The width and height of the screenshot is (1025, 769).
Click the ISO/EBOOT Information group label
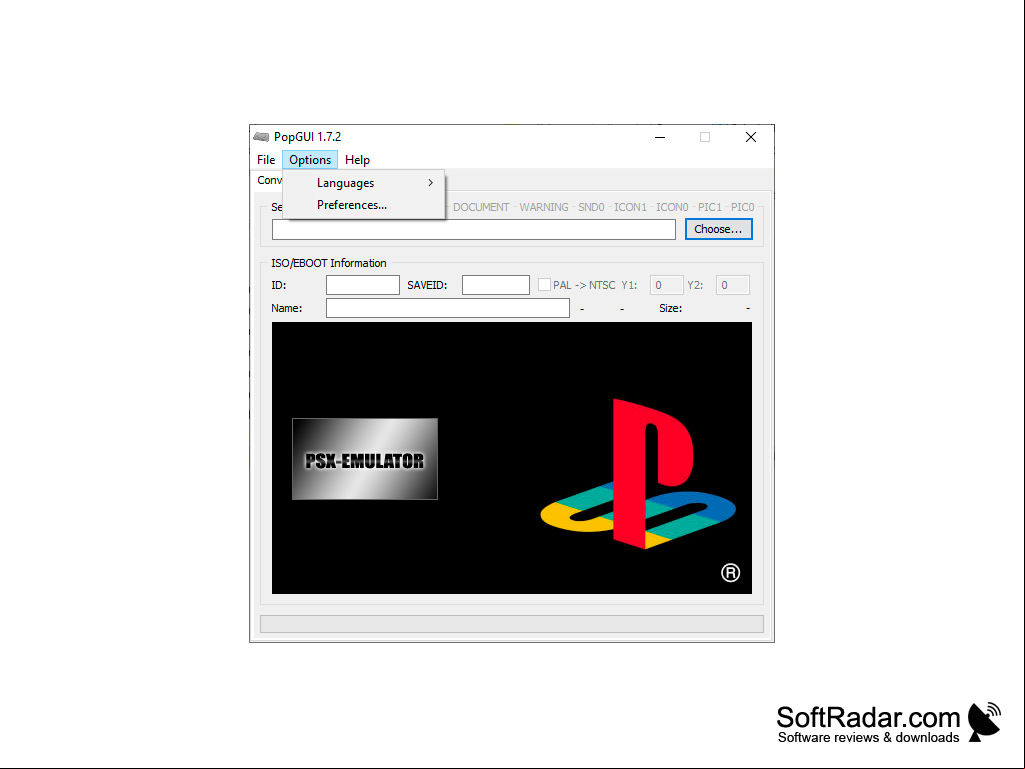coord(329,263)
